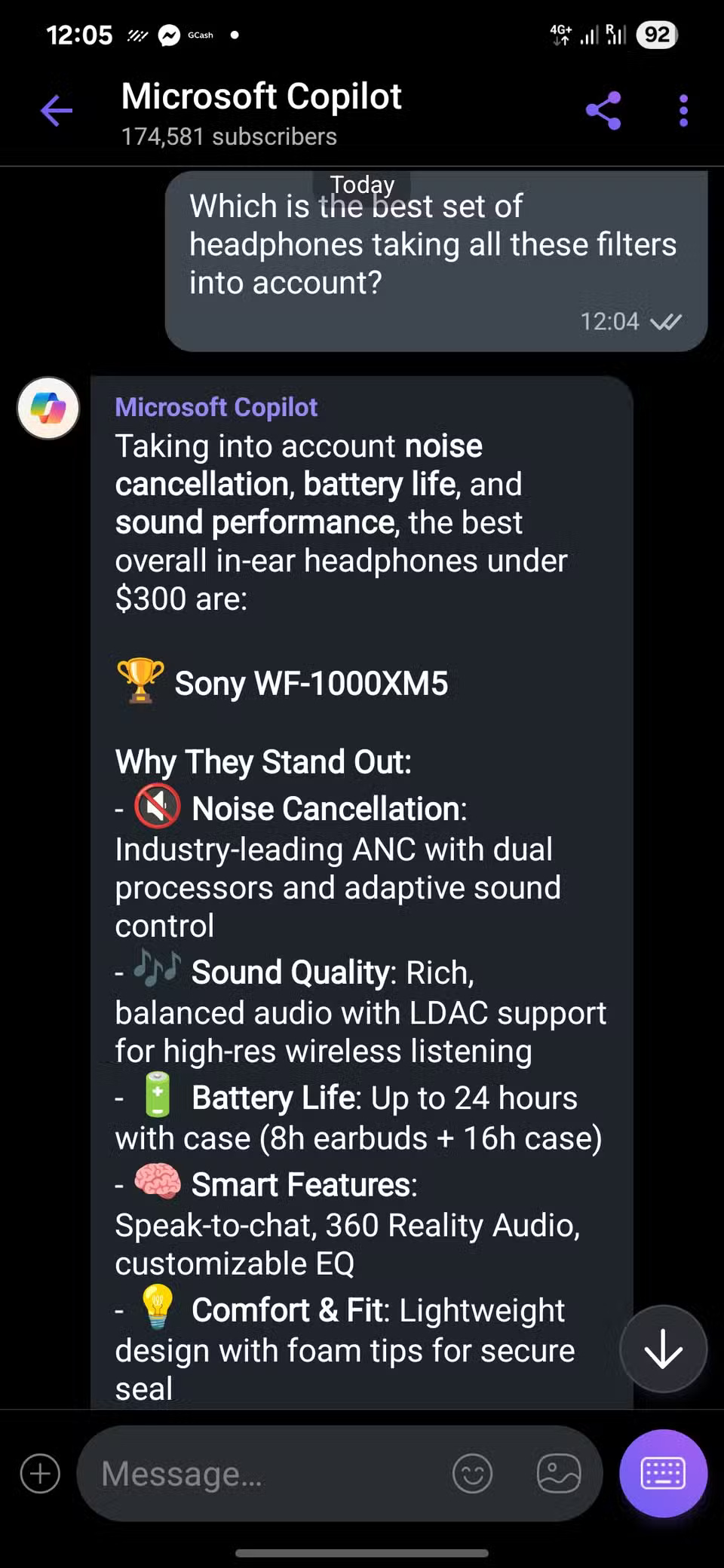Tap the GCash notification icon
724x1568 pixels.
(x=201, y=35)
